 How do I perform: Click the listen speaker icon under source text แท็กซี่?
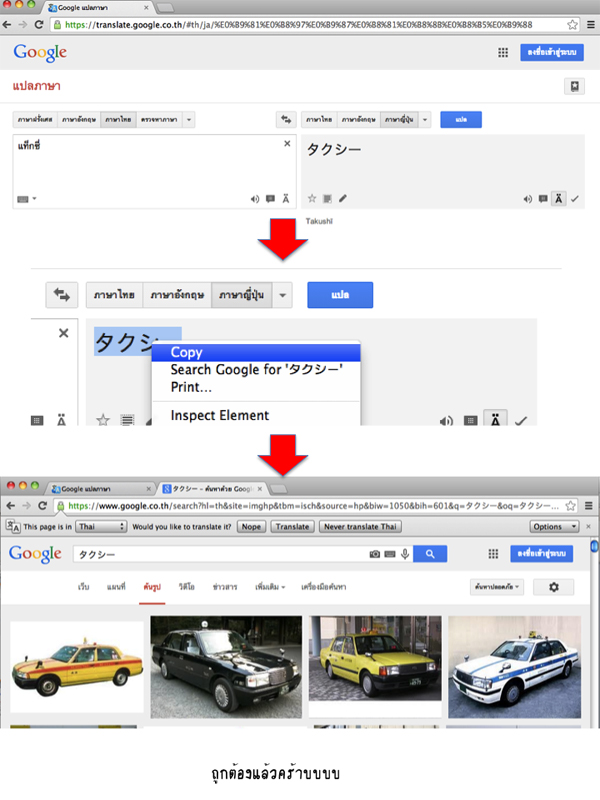pos(255,198)
